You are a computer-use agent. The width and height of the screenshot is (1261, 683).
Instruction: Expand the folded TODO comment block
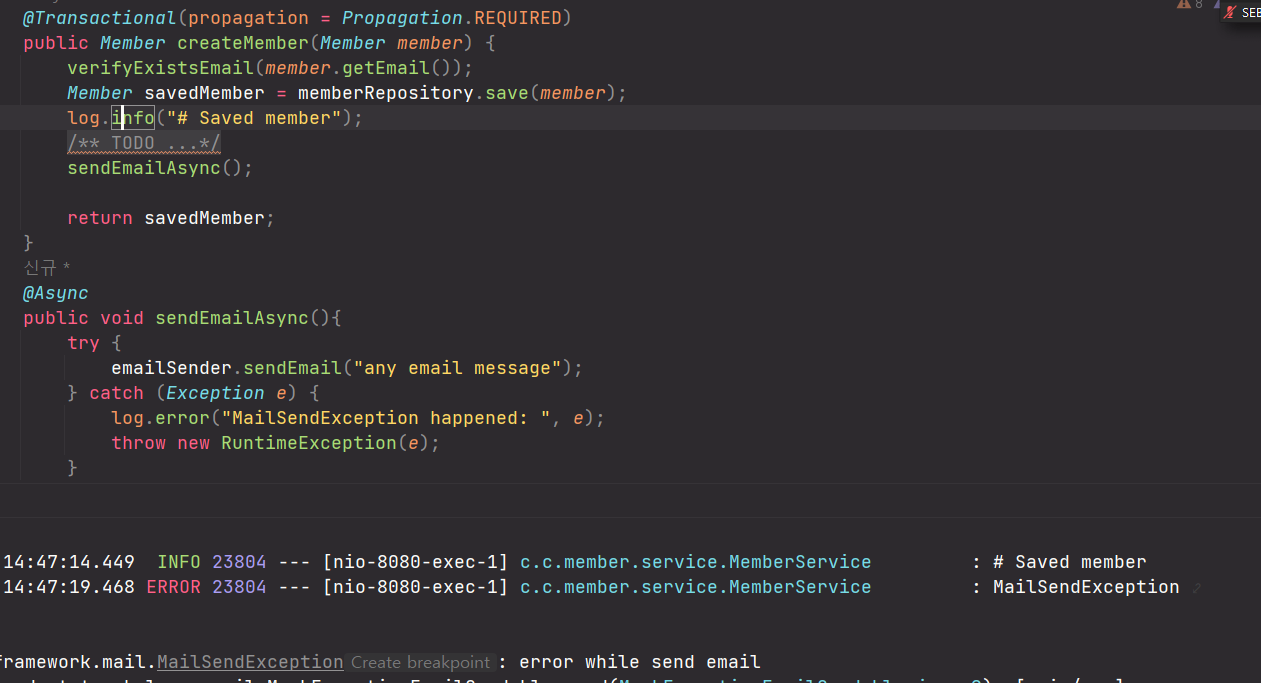pos(144,143)
